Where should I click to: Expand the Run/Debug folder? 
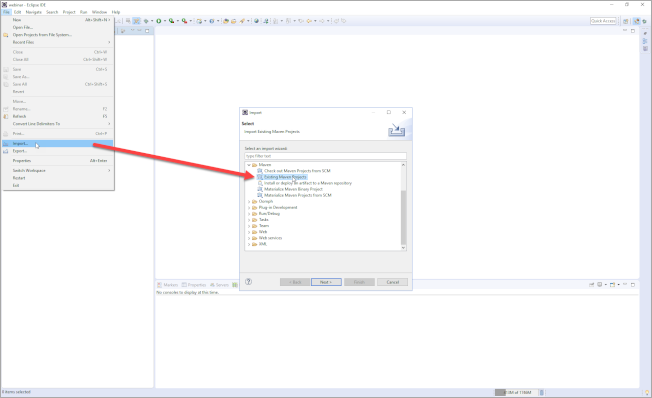click(x=249, y=214)
